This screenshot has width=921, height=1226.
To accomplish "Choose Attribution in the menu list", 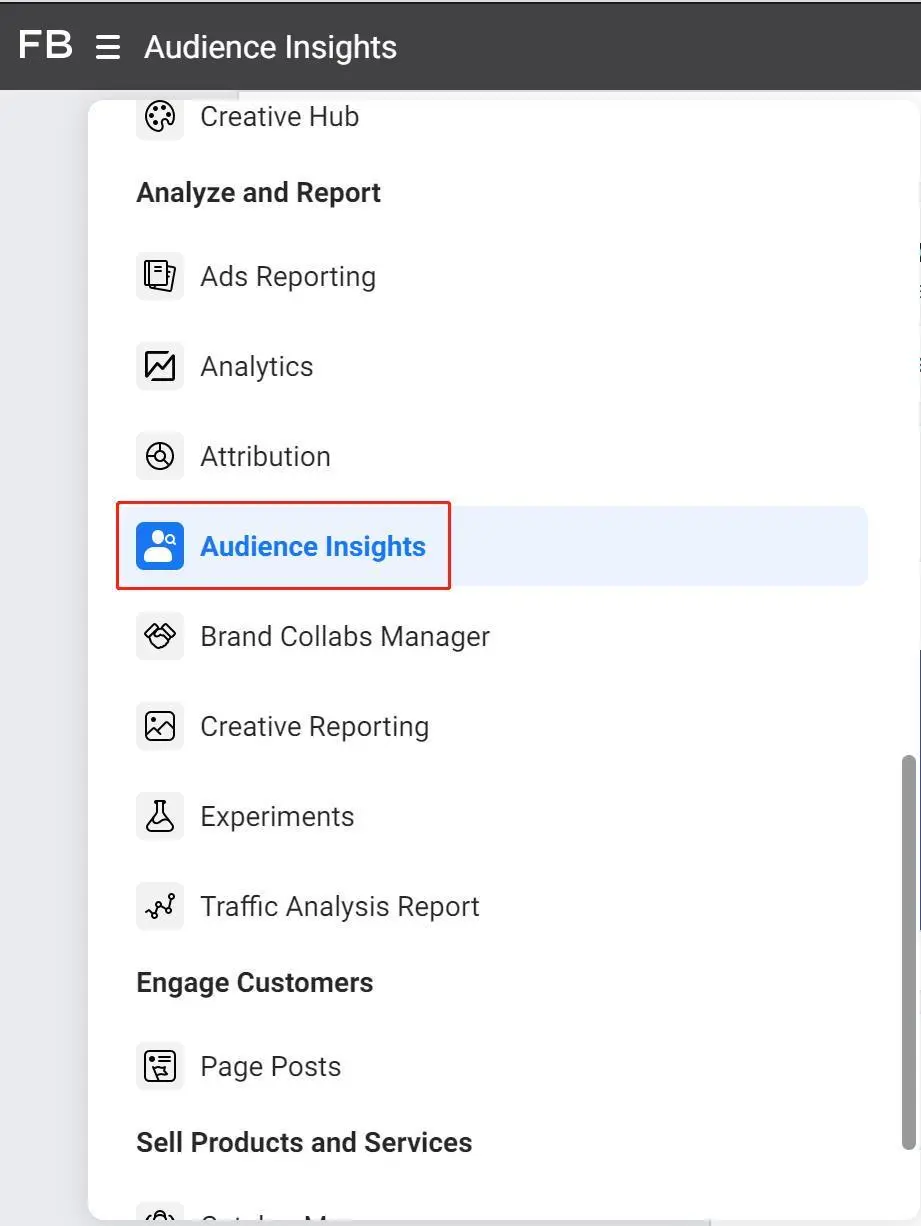I will [265, 457].
